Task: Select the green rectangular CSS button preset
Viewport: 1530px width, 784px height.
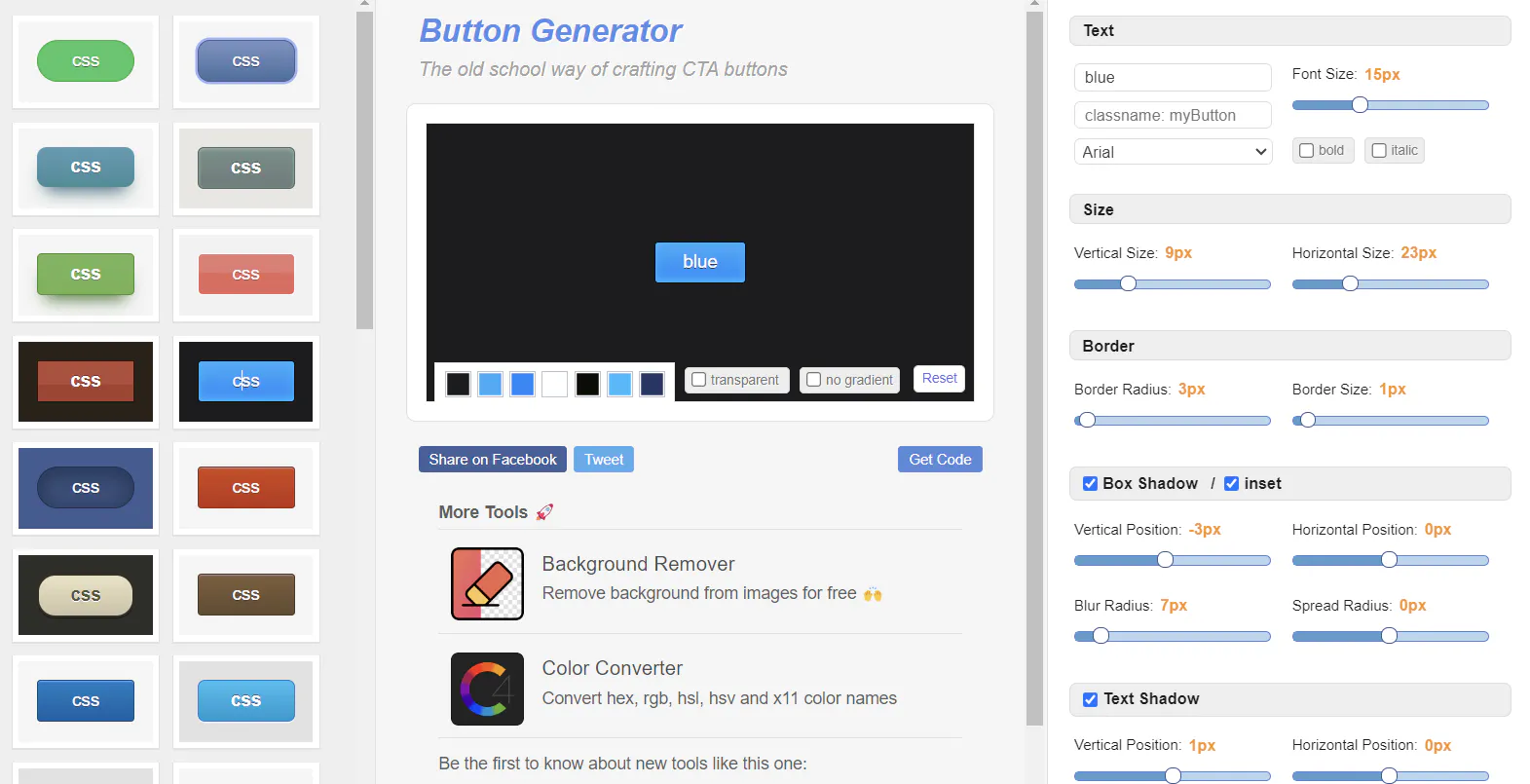Action: coord(86,275)
